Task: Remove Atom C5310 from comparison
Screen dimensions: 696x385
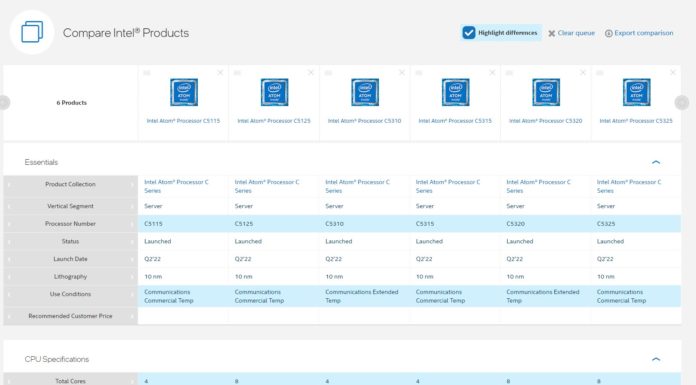Action: tap(402, 72)
